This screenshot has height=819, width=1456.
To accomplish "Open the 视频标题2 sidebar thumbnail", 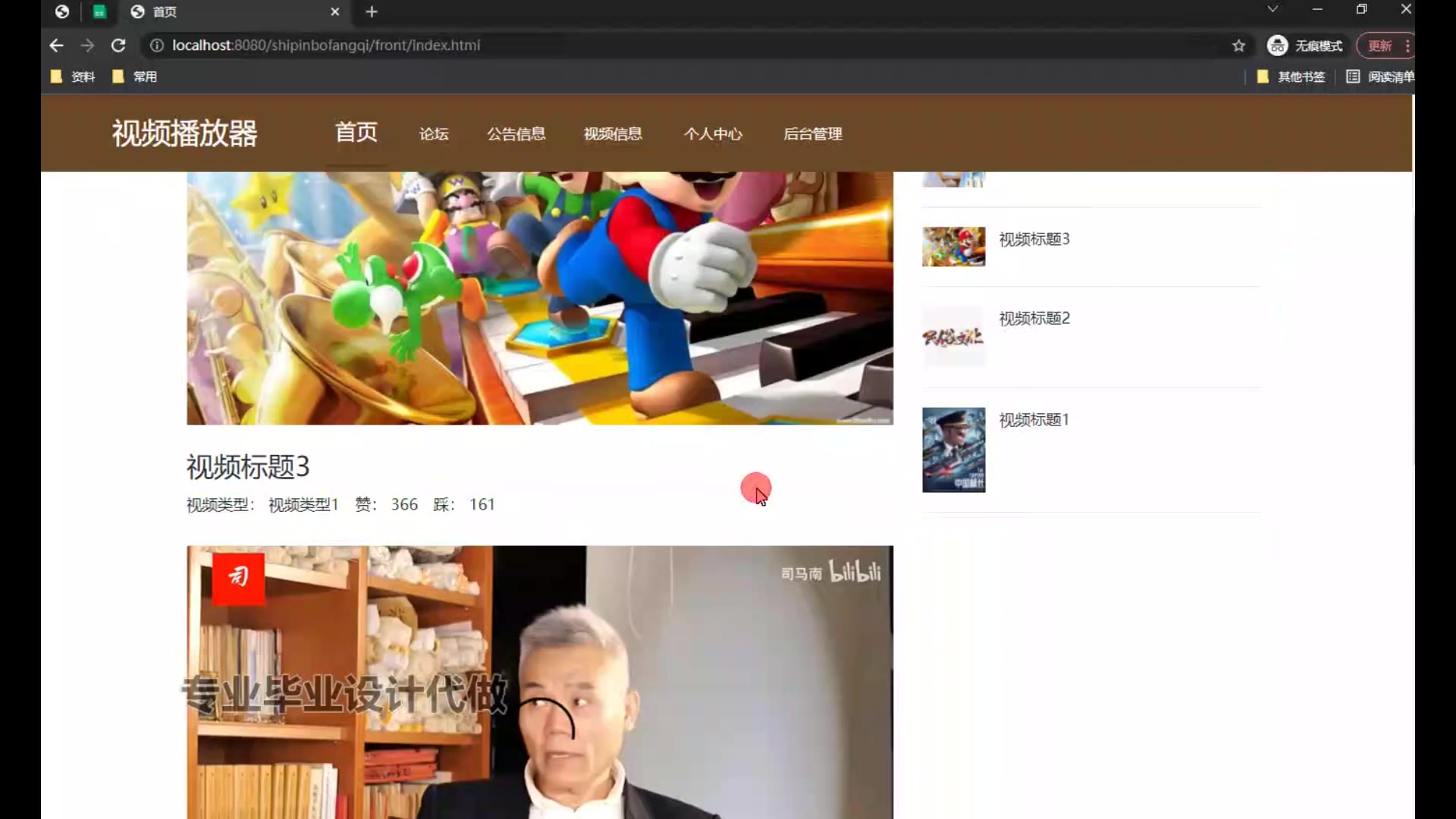I will coord(953,337).
